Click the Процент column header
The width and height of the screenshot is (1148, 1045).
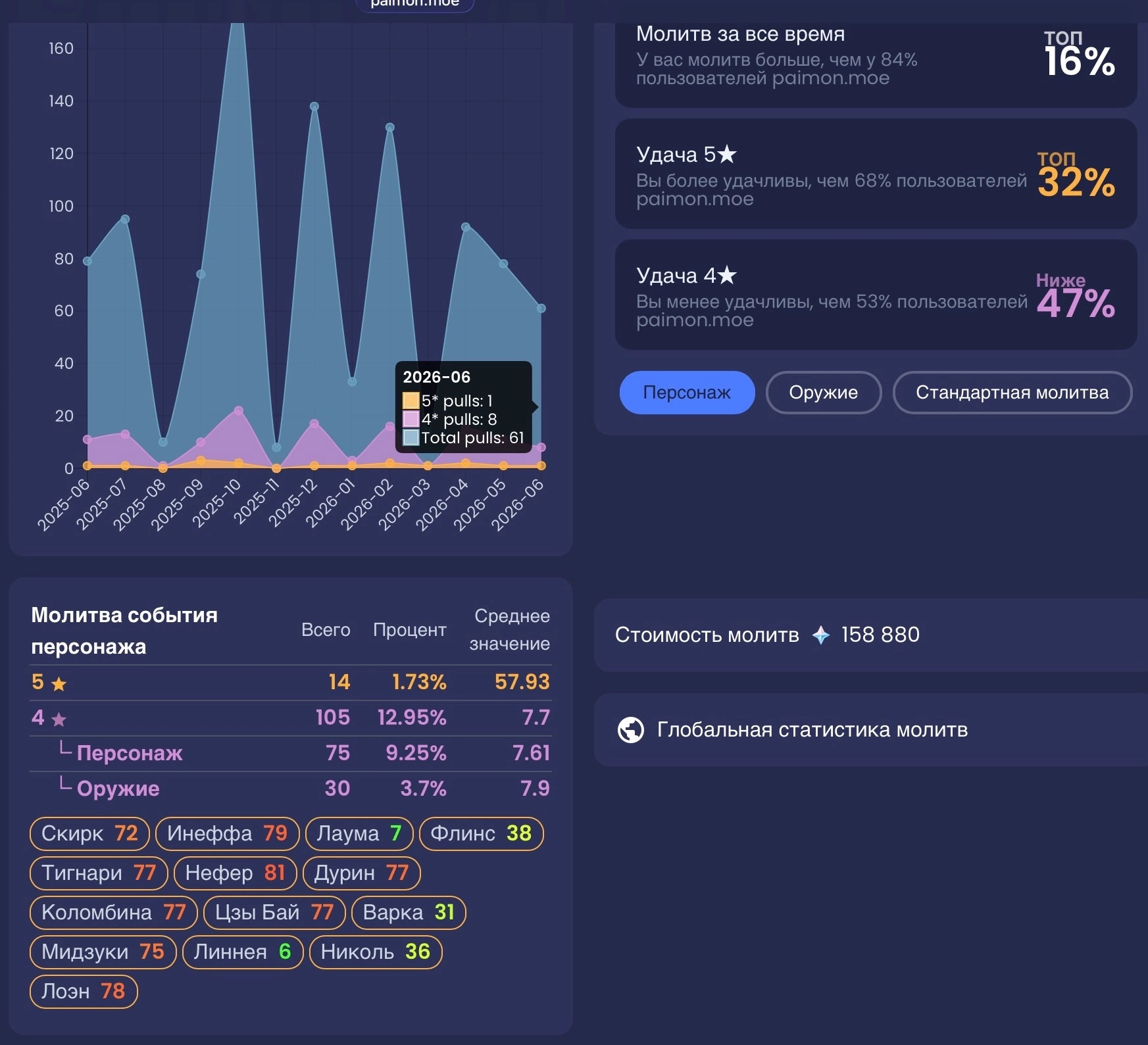tap(410, 630)
